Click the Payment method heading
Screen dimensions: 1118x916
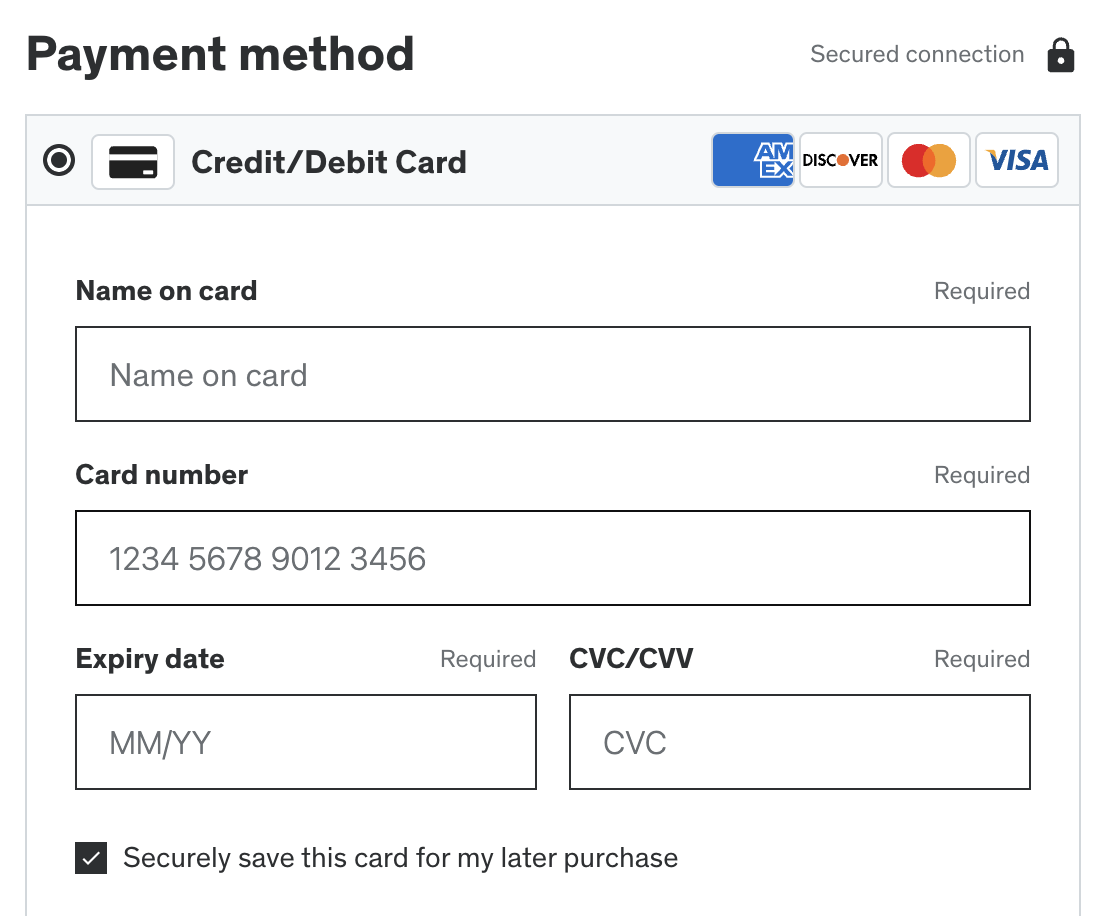point(220,54)
